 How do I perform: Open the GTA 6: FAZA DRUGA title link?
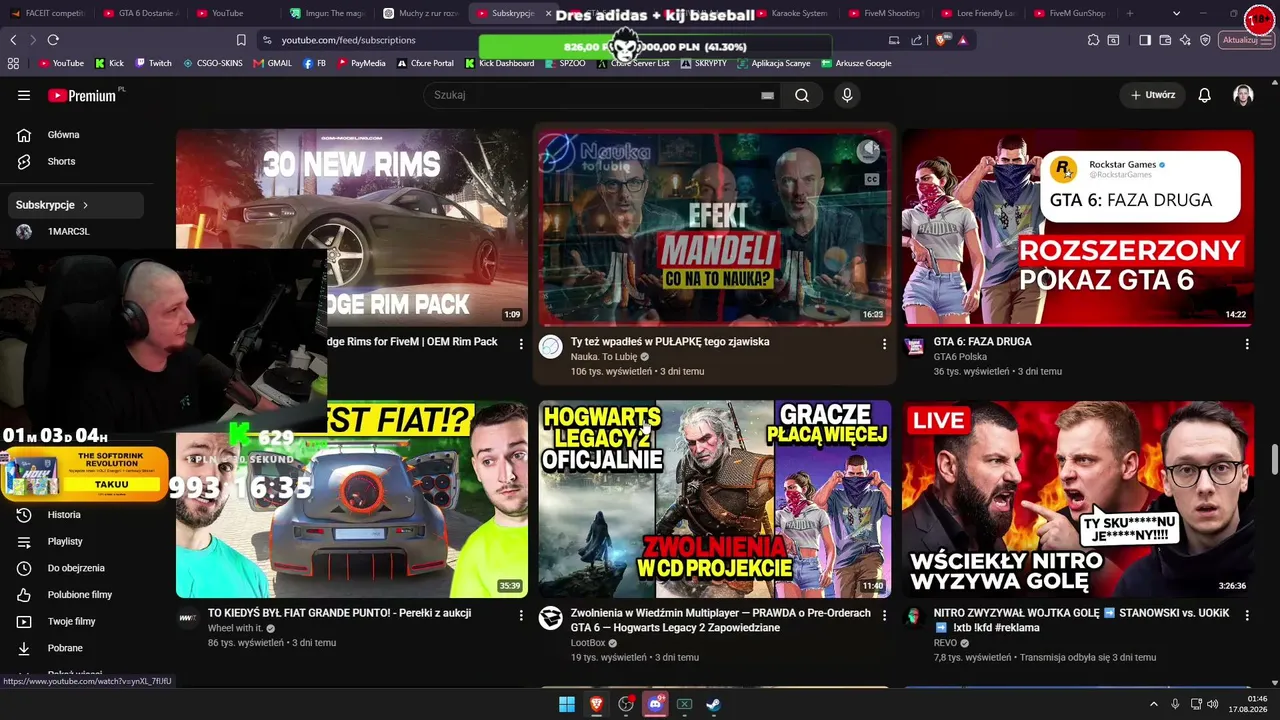982,342
